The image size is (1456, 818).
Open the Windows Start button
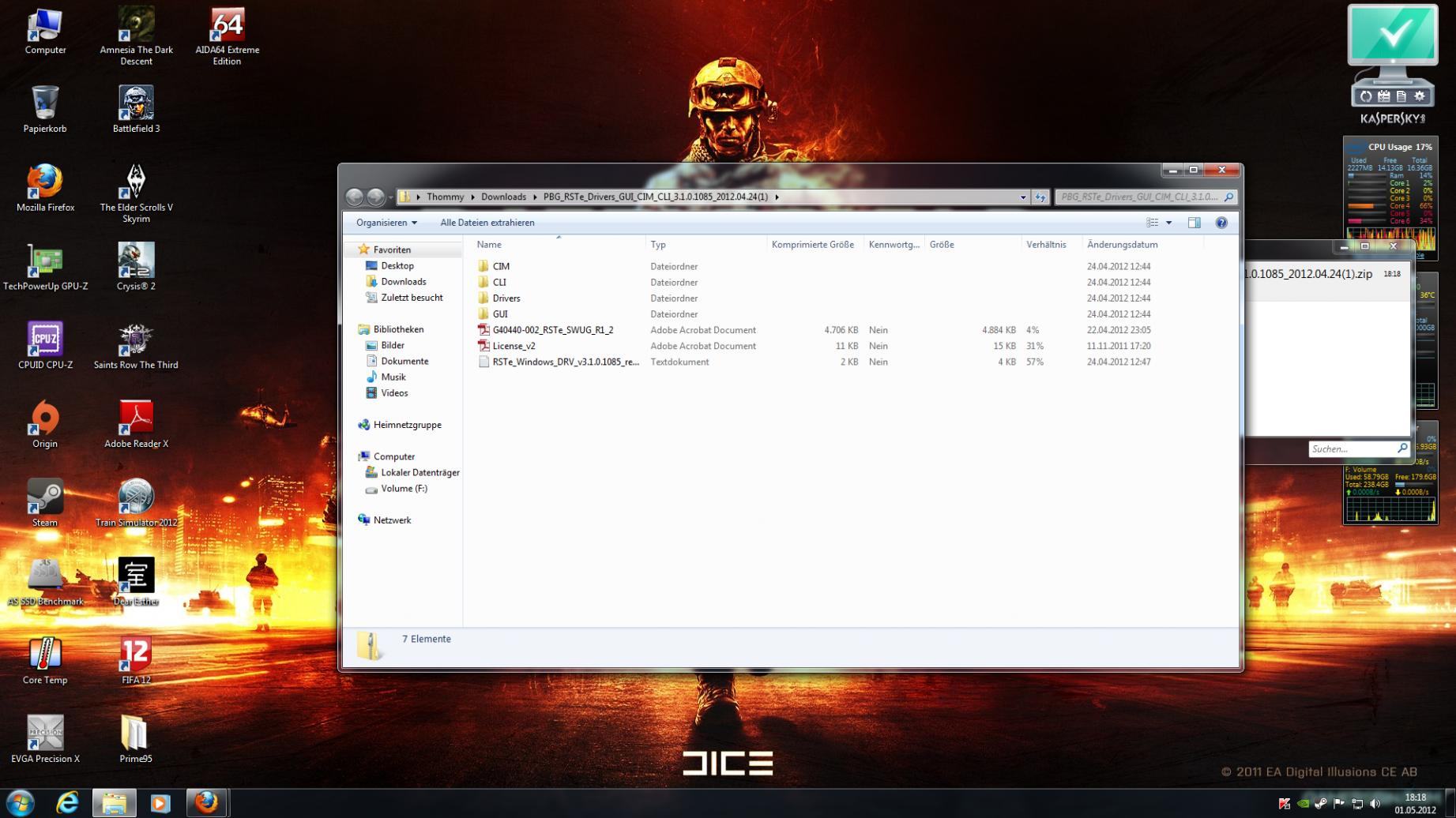(21, 804)
